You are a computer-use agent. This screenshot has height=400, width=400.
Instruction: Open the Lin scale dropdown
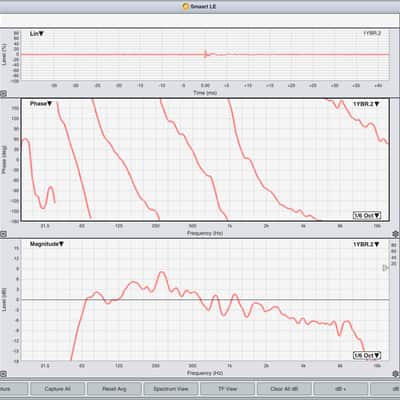37,34
